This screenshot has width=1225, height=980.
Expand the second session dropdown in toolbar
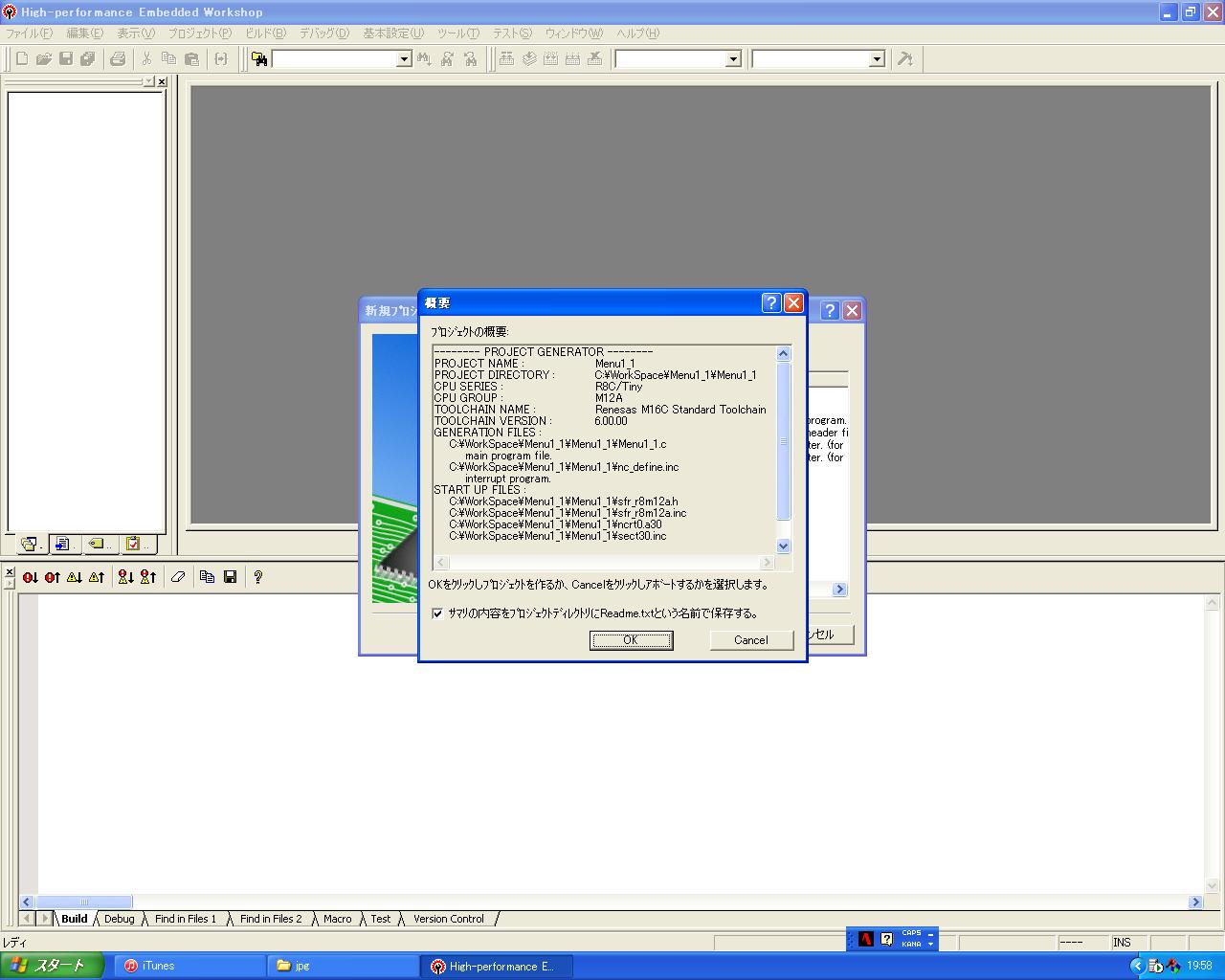click(876, 59)
